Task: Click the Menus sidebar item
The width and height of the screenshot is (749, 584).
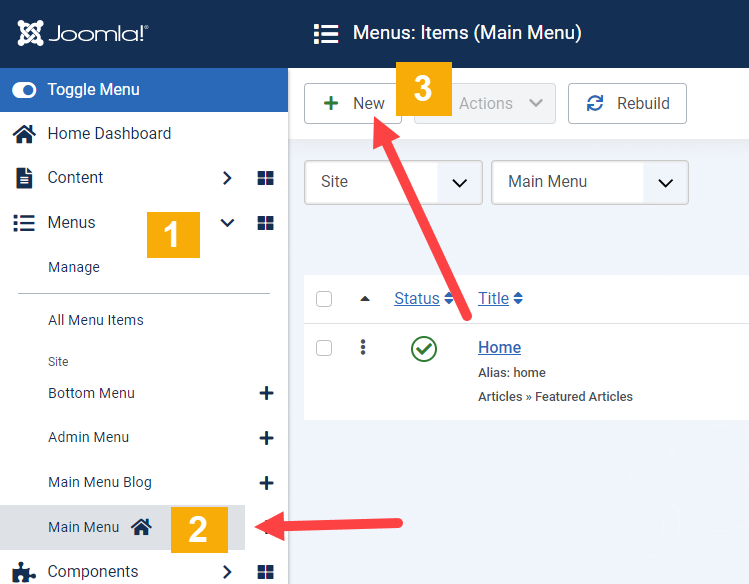Action: pos(72,222)
